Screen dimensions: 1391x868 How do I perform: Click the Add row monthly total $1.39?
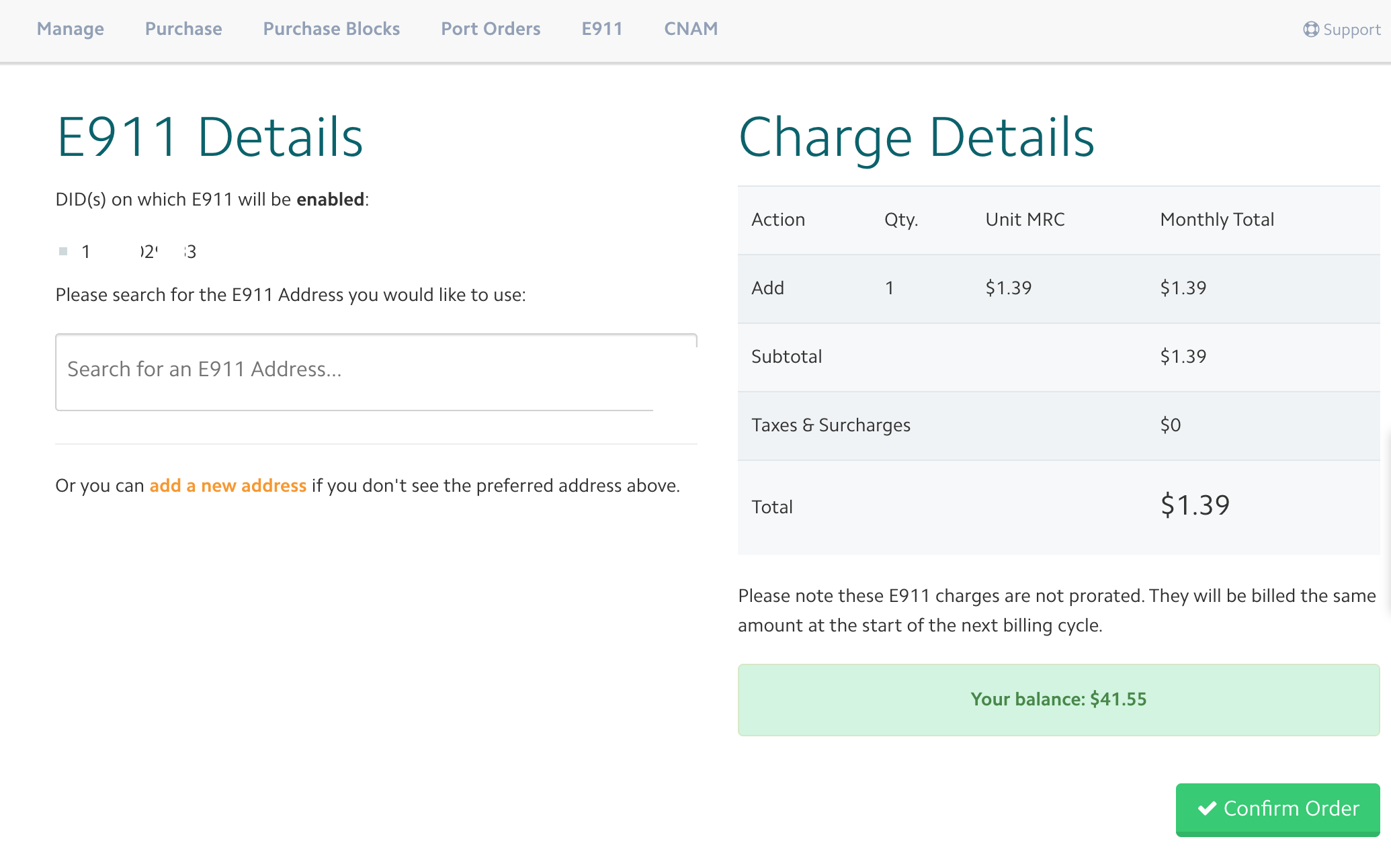pos(1183,288)
